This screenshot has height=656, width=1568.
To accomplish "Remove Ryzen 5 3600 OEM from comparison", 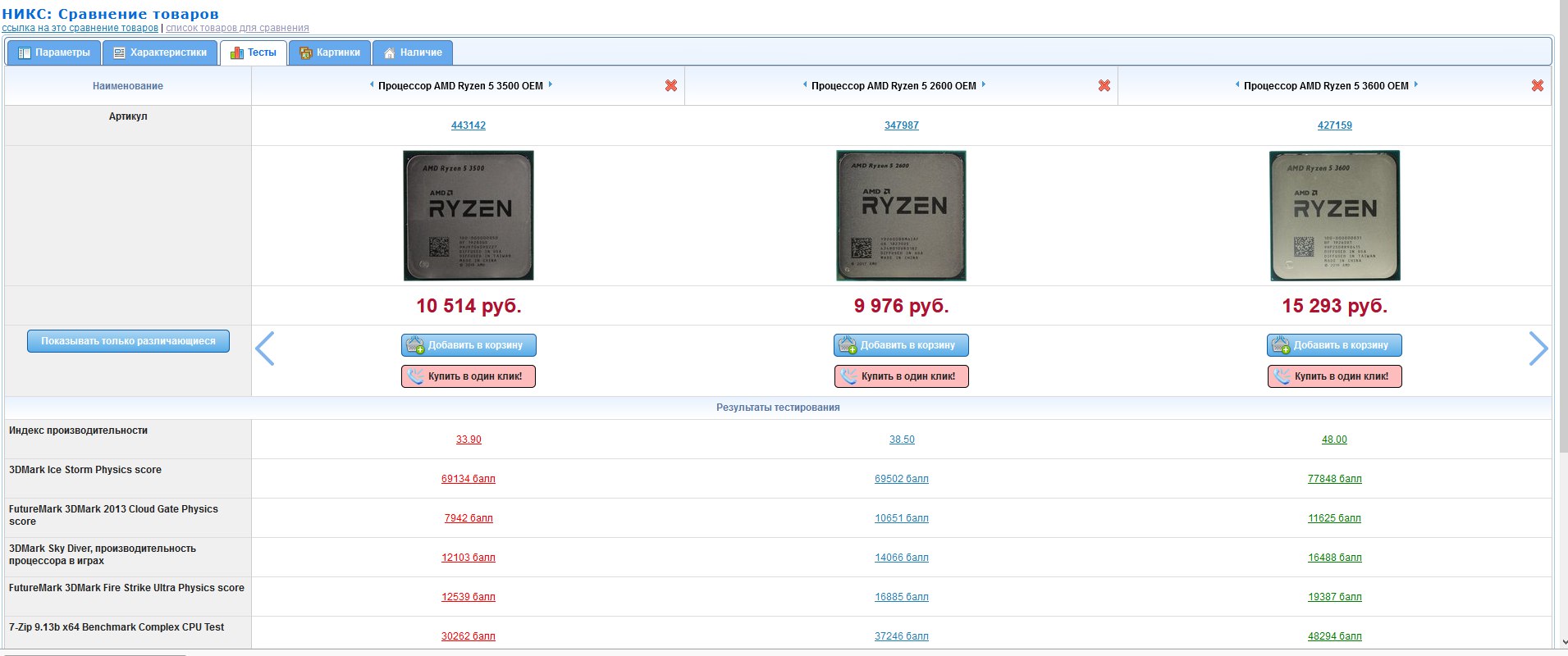I will pyautogui.click(x=1538, y=85).
